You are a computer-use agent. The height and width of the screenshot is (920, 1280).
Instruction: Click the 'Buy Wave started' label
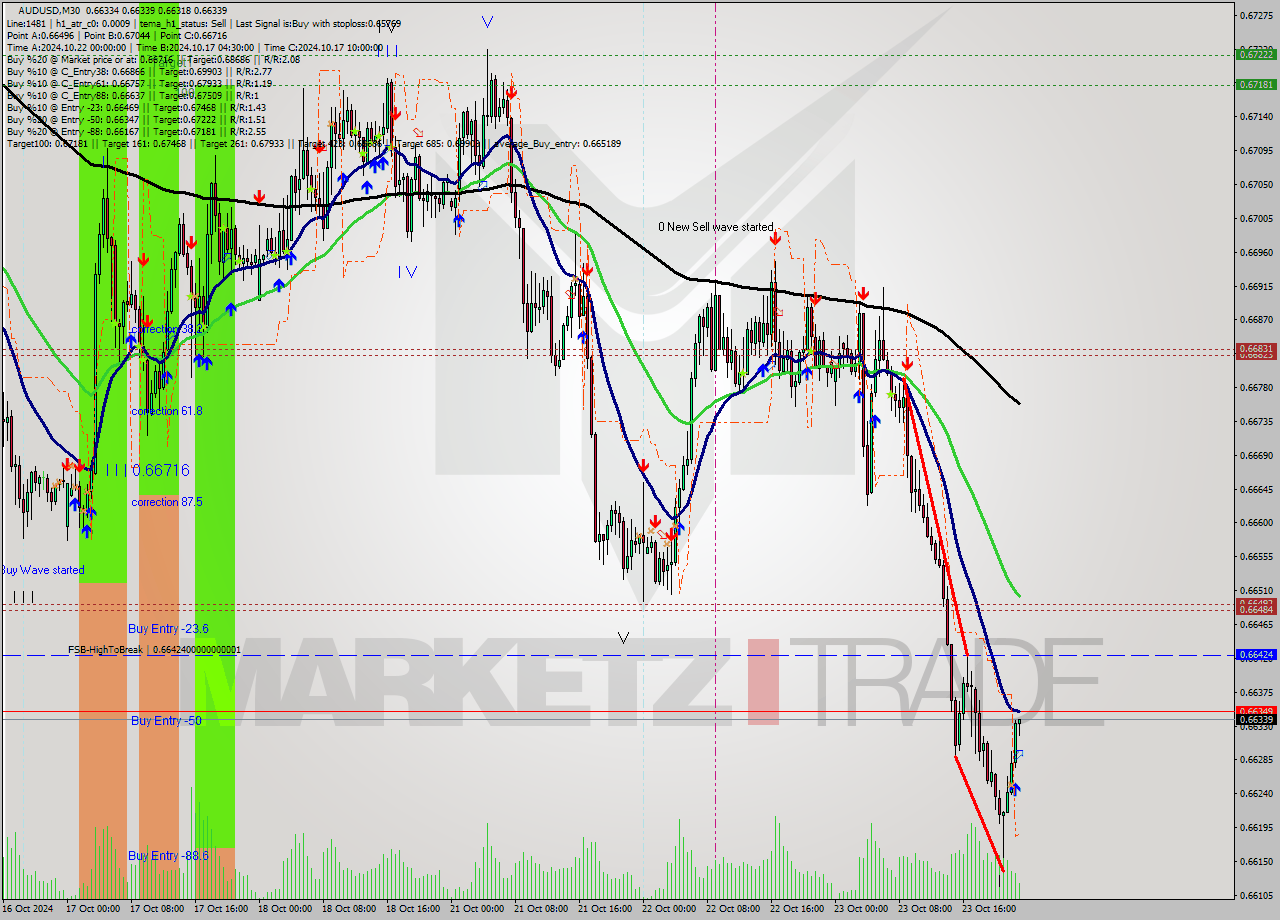(42, 570)
